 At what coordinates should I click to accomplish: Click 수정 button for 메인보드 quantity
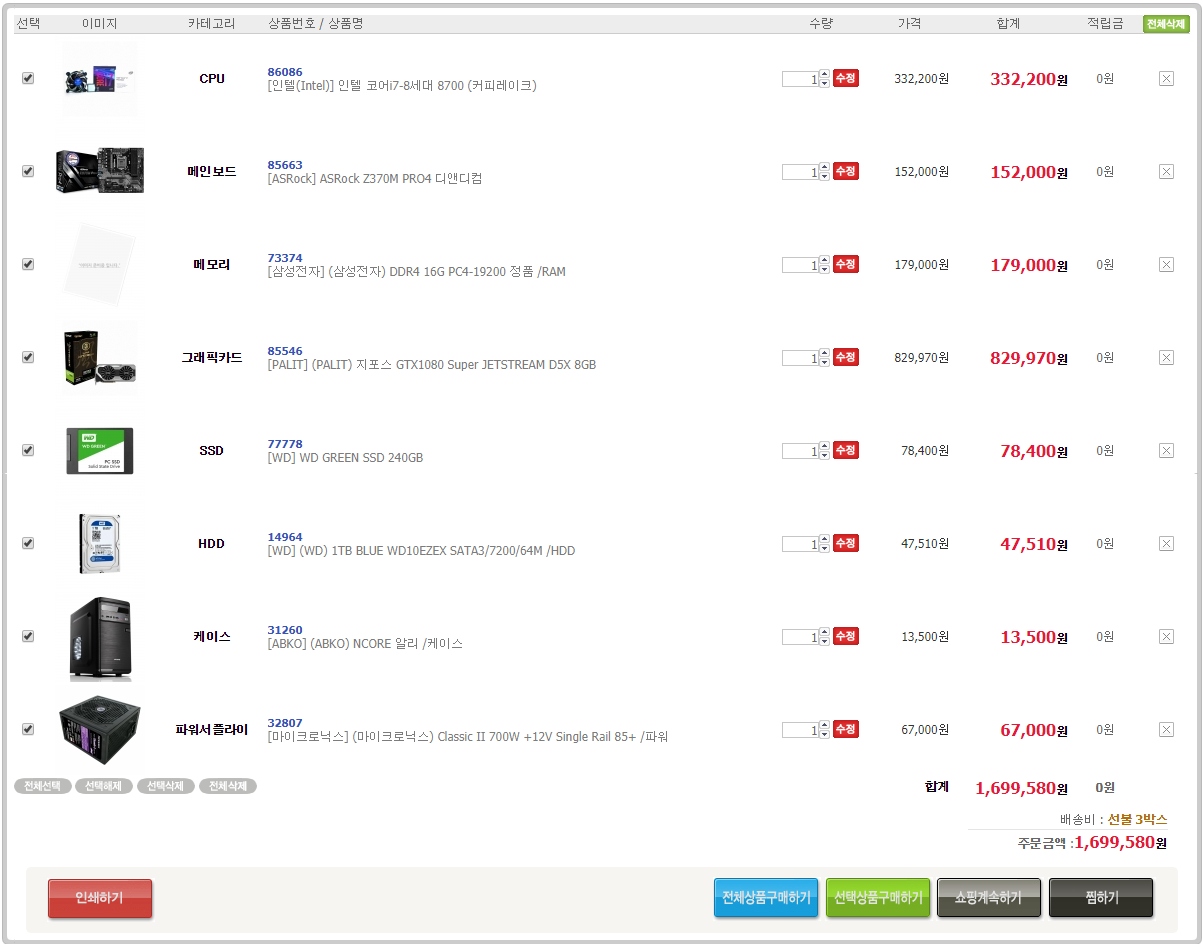[x=846, y=171]
